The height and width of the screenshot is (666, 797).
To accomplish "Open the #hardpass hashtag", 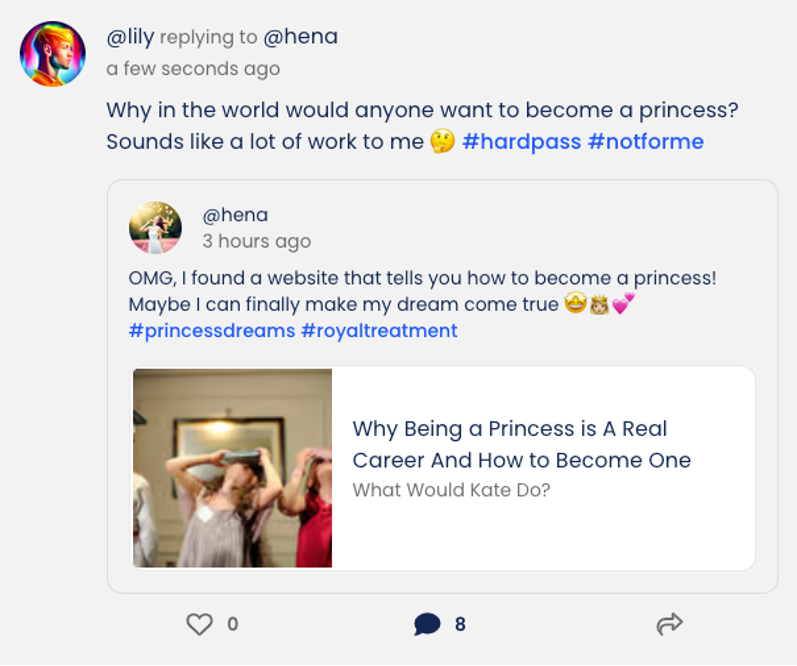I will (521, 142).
